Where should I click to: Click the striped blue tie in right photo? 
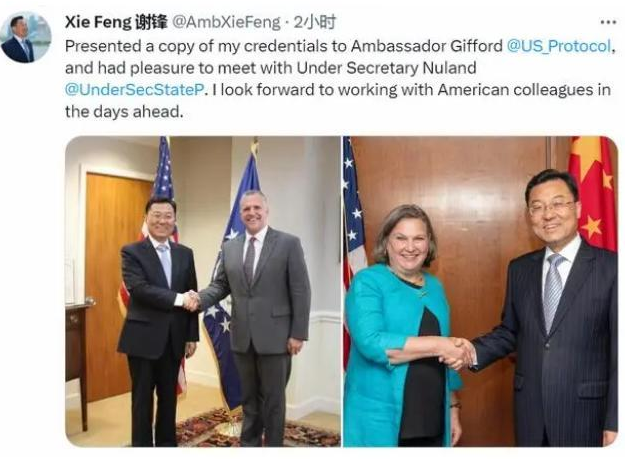(x=553, y=292)
